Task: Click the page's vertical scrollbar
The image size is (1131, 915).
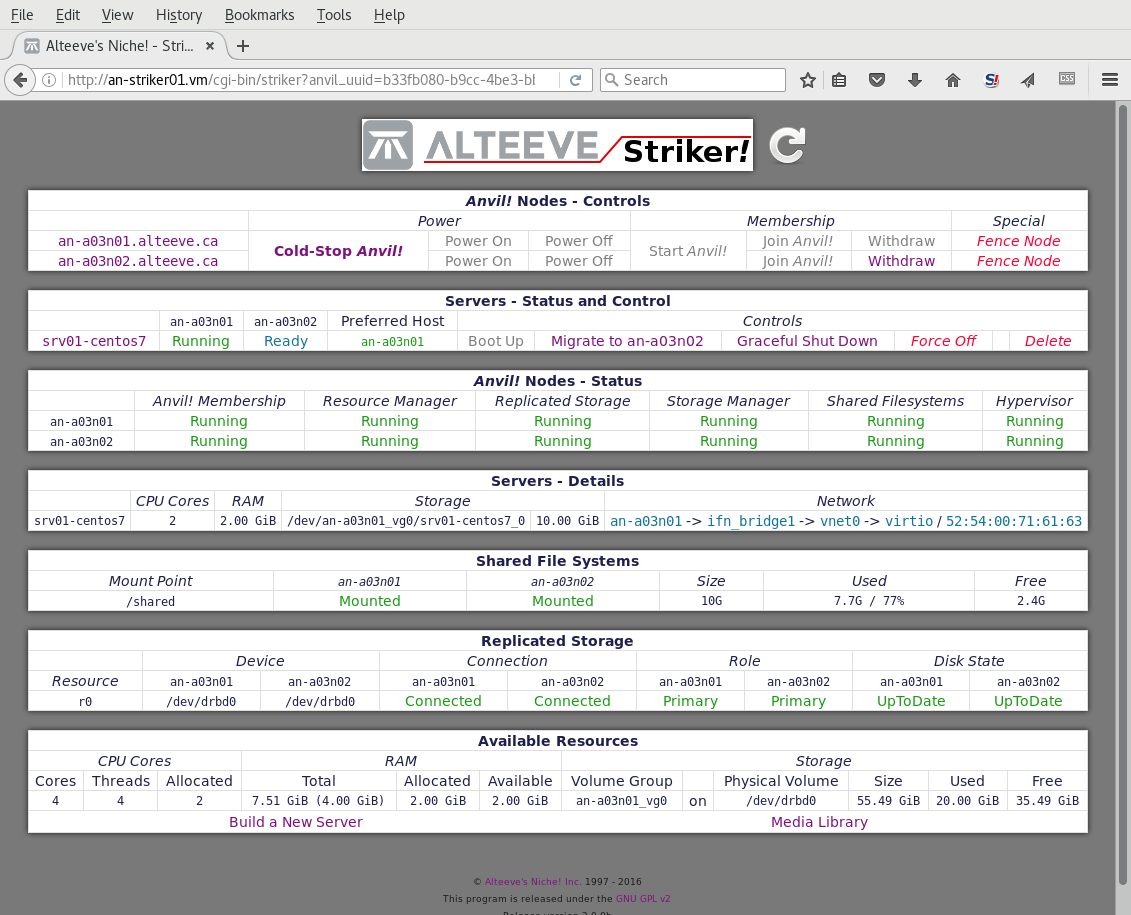Action: click(1122, 500)
